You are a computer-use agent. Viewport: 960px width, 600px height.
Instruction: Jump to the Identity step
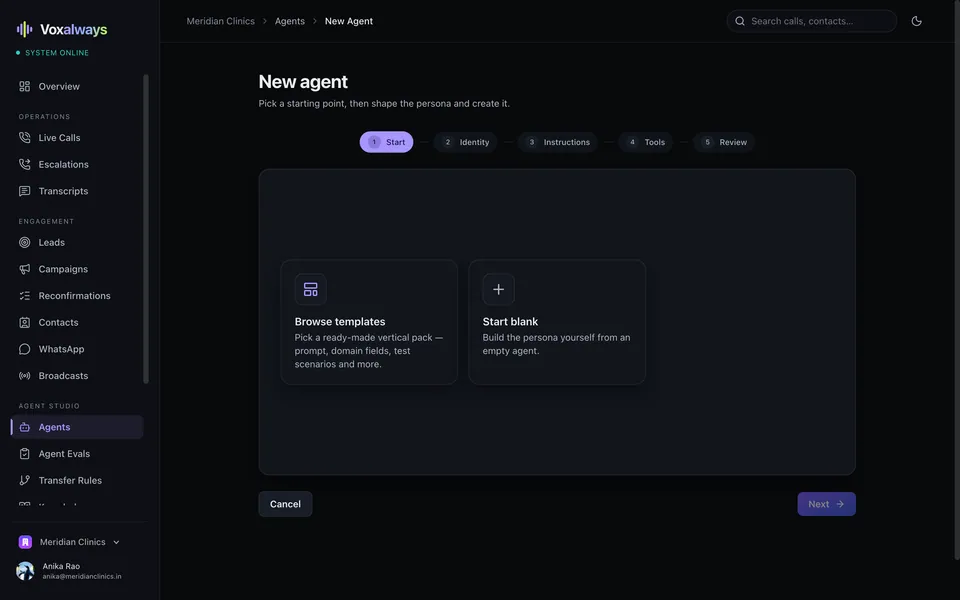[x=466, y=142]
